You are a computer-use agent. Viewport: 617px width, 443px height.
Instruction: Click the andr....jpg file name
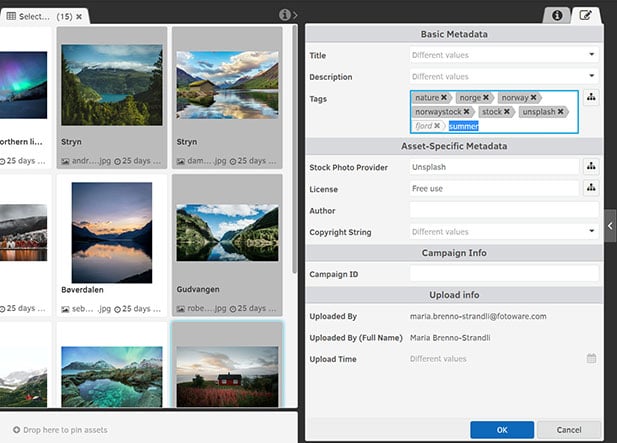pos(91,161)
